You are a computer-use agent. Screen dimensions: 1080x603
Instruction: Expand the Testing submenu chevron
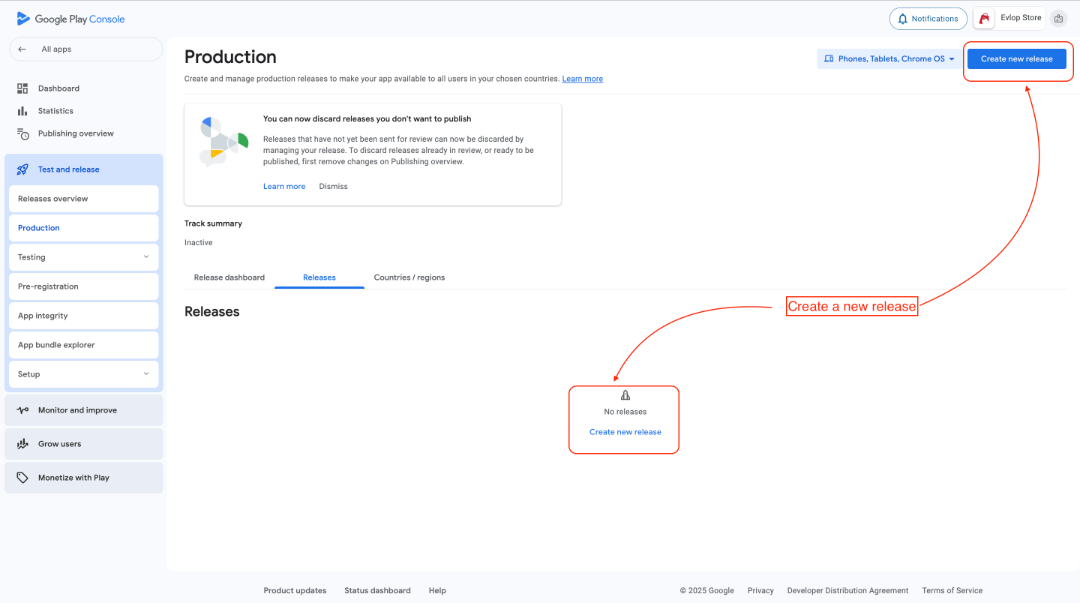(x=146, y=257)
